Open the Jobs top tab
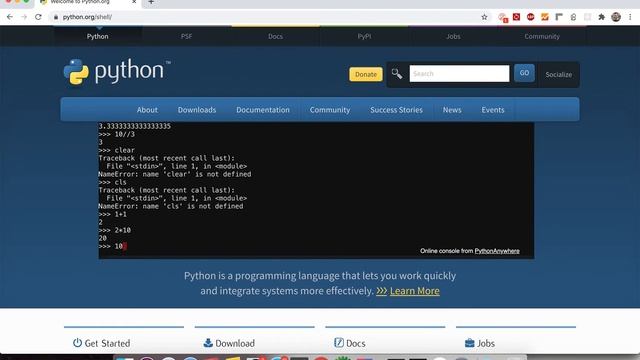Screen dimensions: 640x360 (453, 36)
